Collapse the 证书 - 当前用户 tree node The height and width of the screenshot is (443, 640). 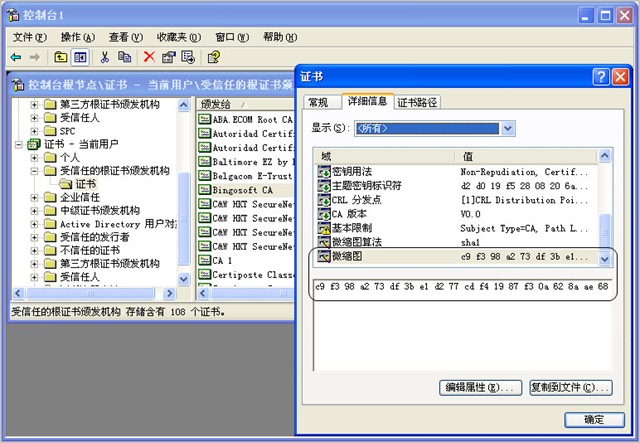pyautogui.click(x=20, y=144)
